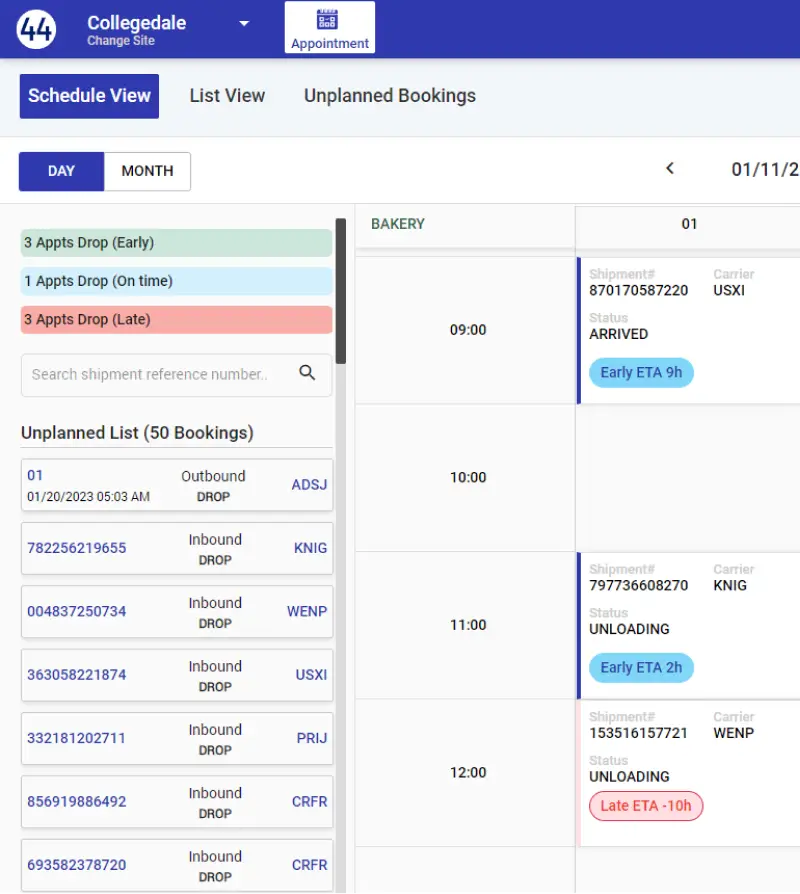The image size is (800, 894).
Task: Click the WENP carrier in unplanned list
Action: (307, 611)
